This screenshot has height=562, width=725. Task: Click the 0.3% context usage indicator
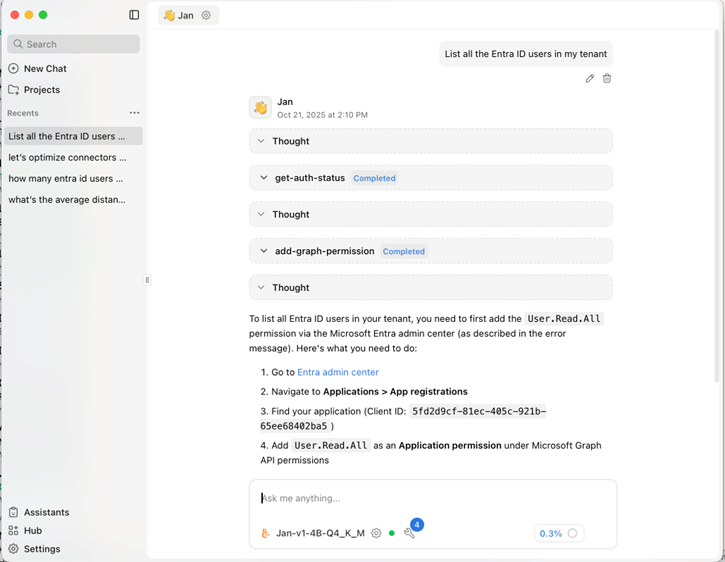(x=559, y=533)
